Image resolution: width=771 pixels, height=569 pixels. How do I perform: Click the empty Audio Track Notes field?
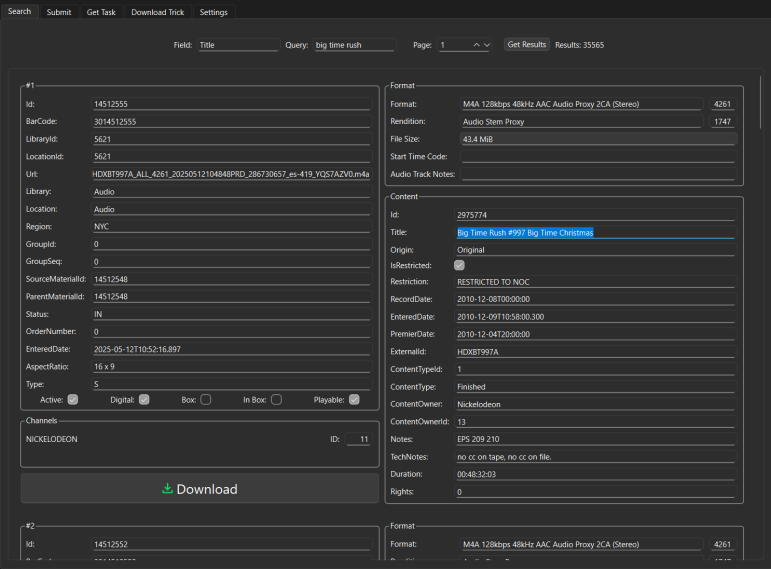(x=598, y=174)
